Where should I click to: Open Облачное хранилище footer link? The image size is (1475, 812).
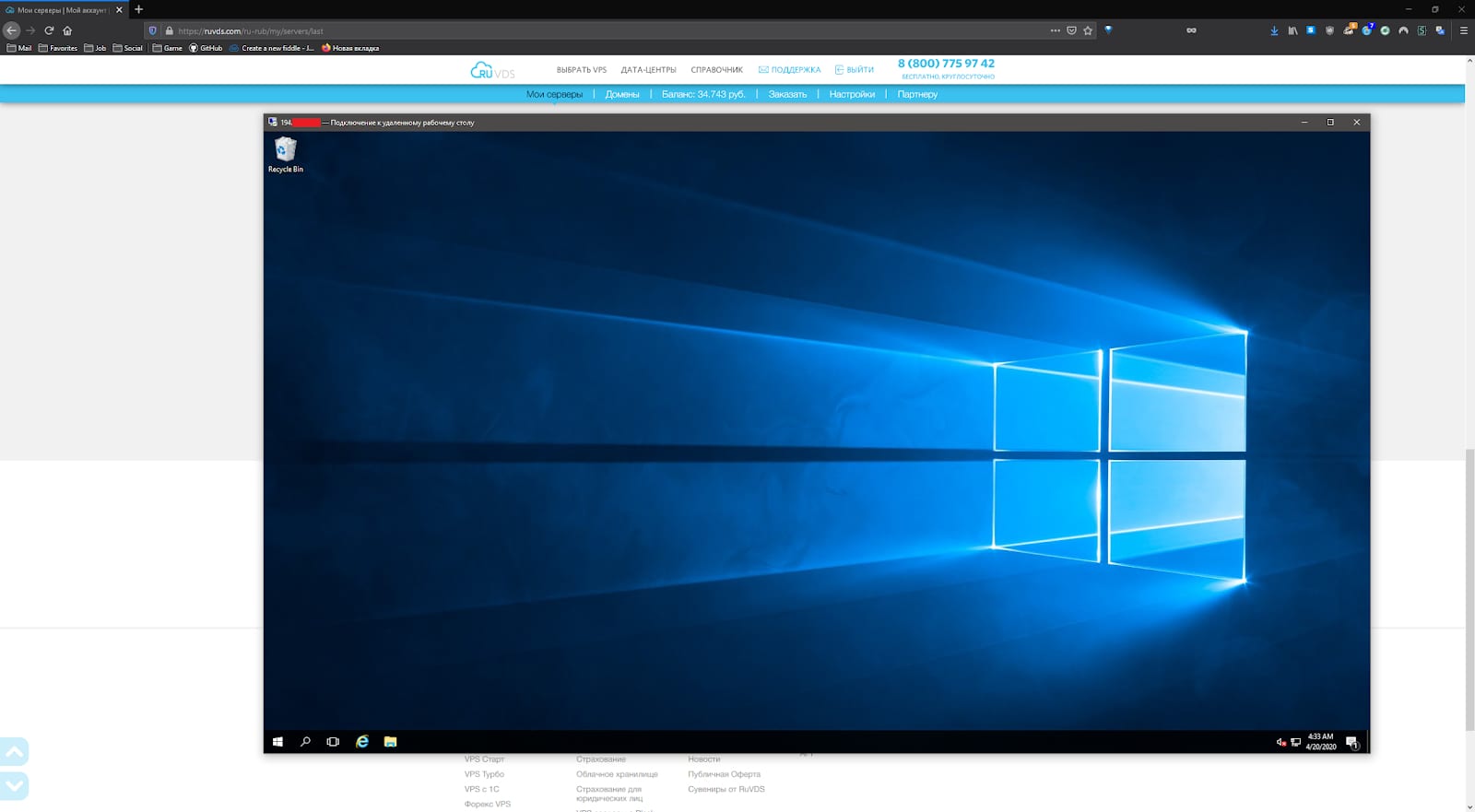pyautogui.click(x=617, y=774)
